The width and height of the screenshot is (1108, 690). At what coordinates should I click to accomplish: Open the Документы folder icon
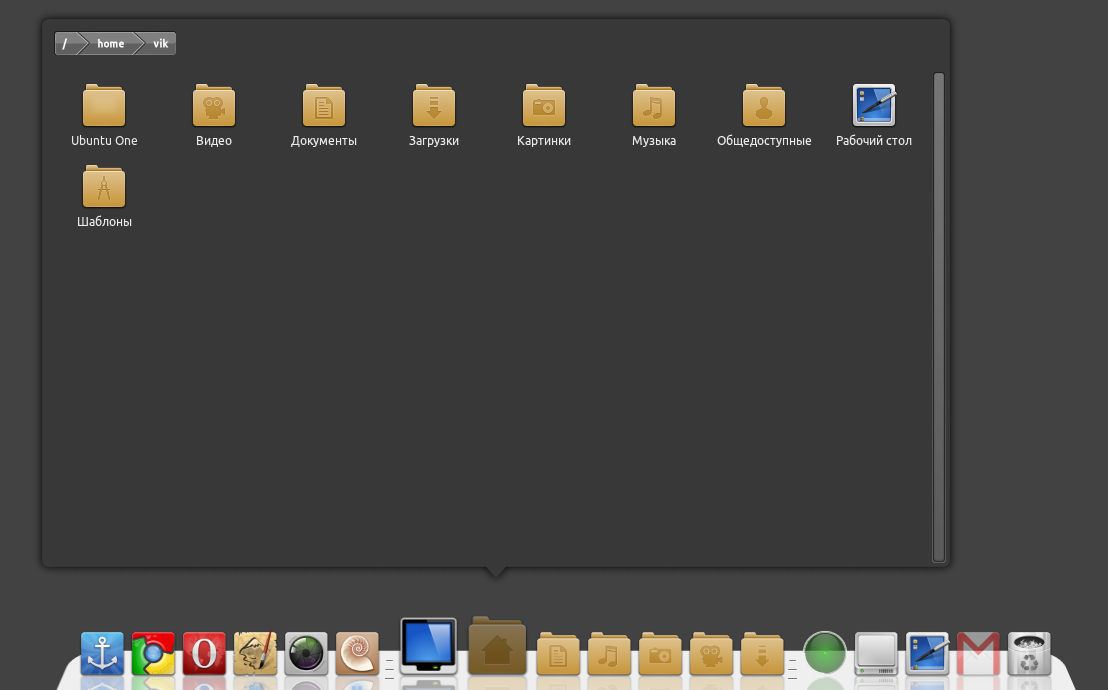click(324, 105)
